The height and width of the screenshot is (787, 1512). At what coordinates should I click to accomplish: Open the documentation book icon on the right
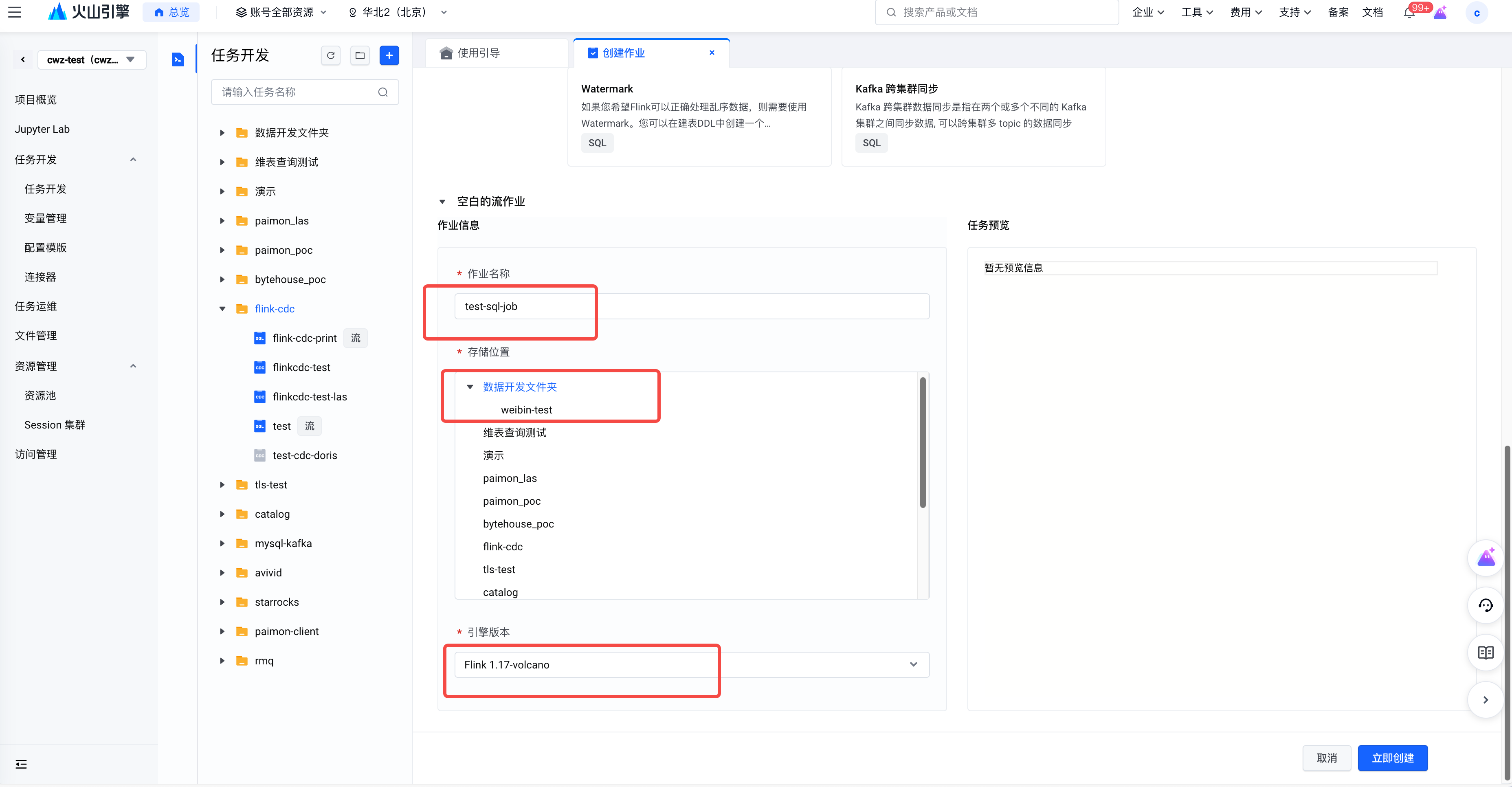pos(1485,652)
